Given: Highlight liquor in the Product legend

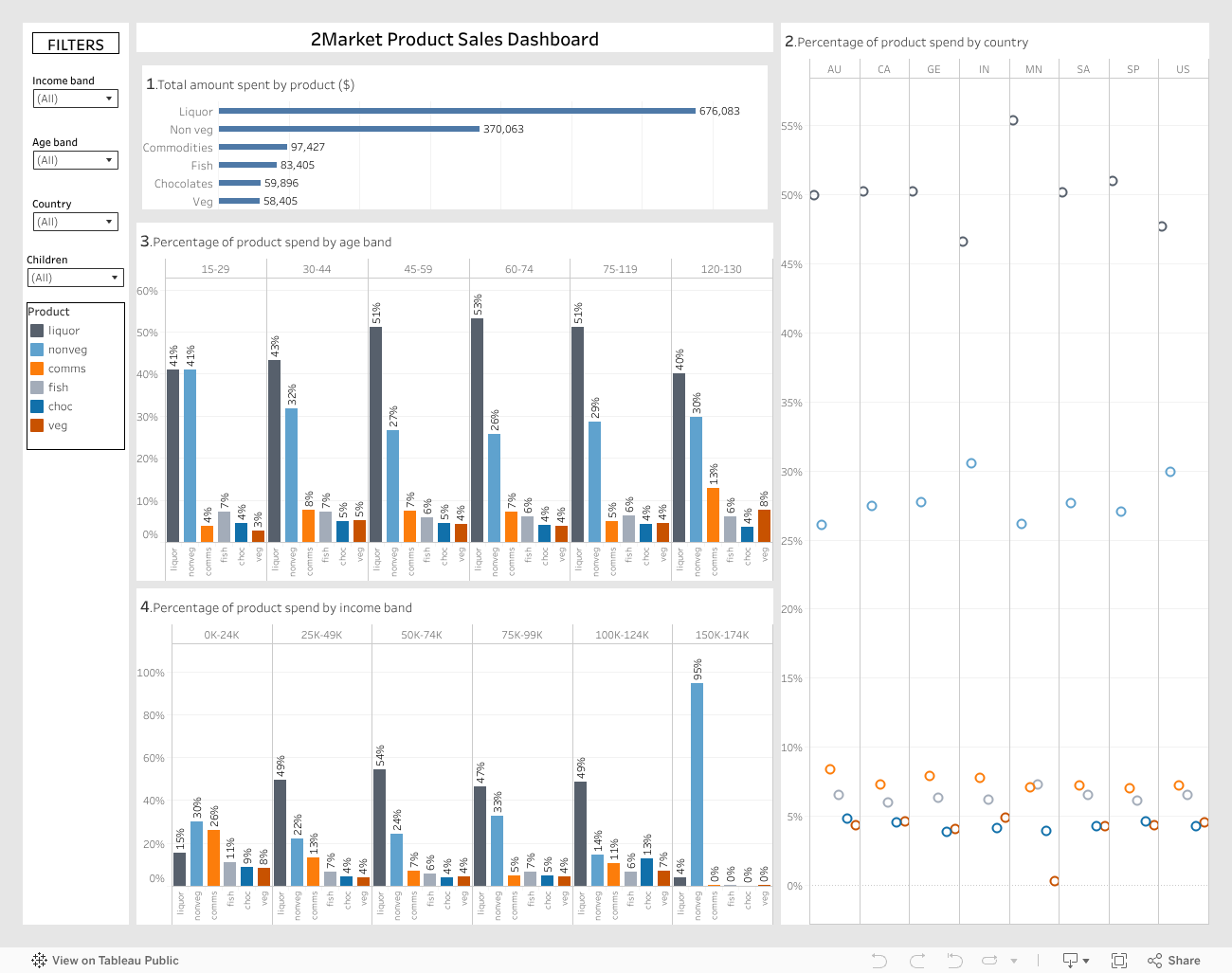Looking at the screenshot, I should 63,331.
